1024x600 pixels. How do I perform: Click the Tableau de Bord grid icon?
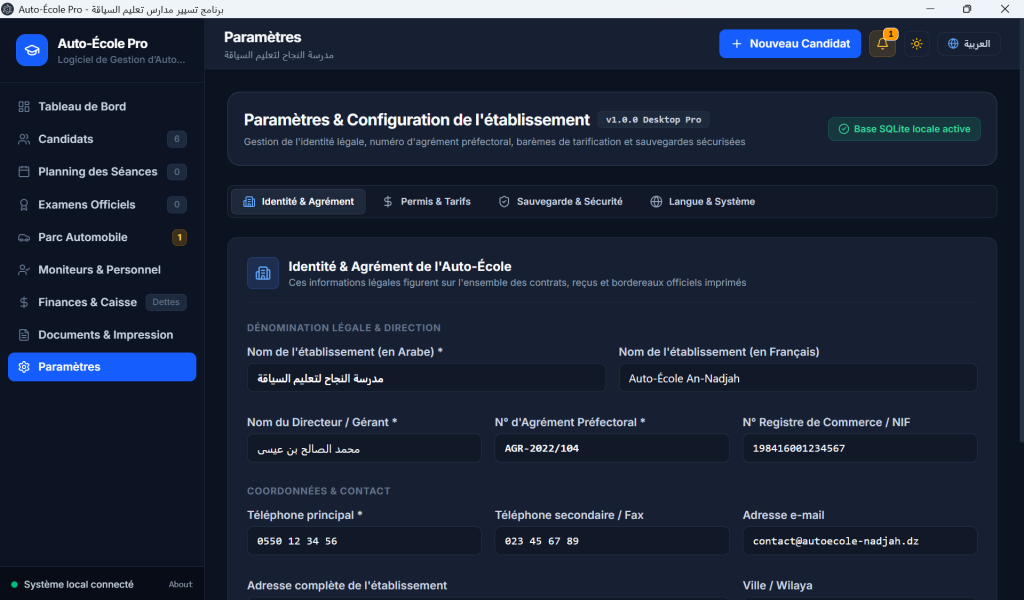(24, 106)
